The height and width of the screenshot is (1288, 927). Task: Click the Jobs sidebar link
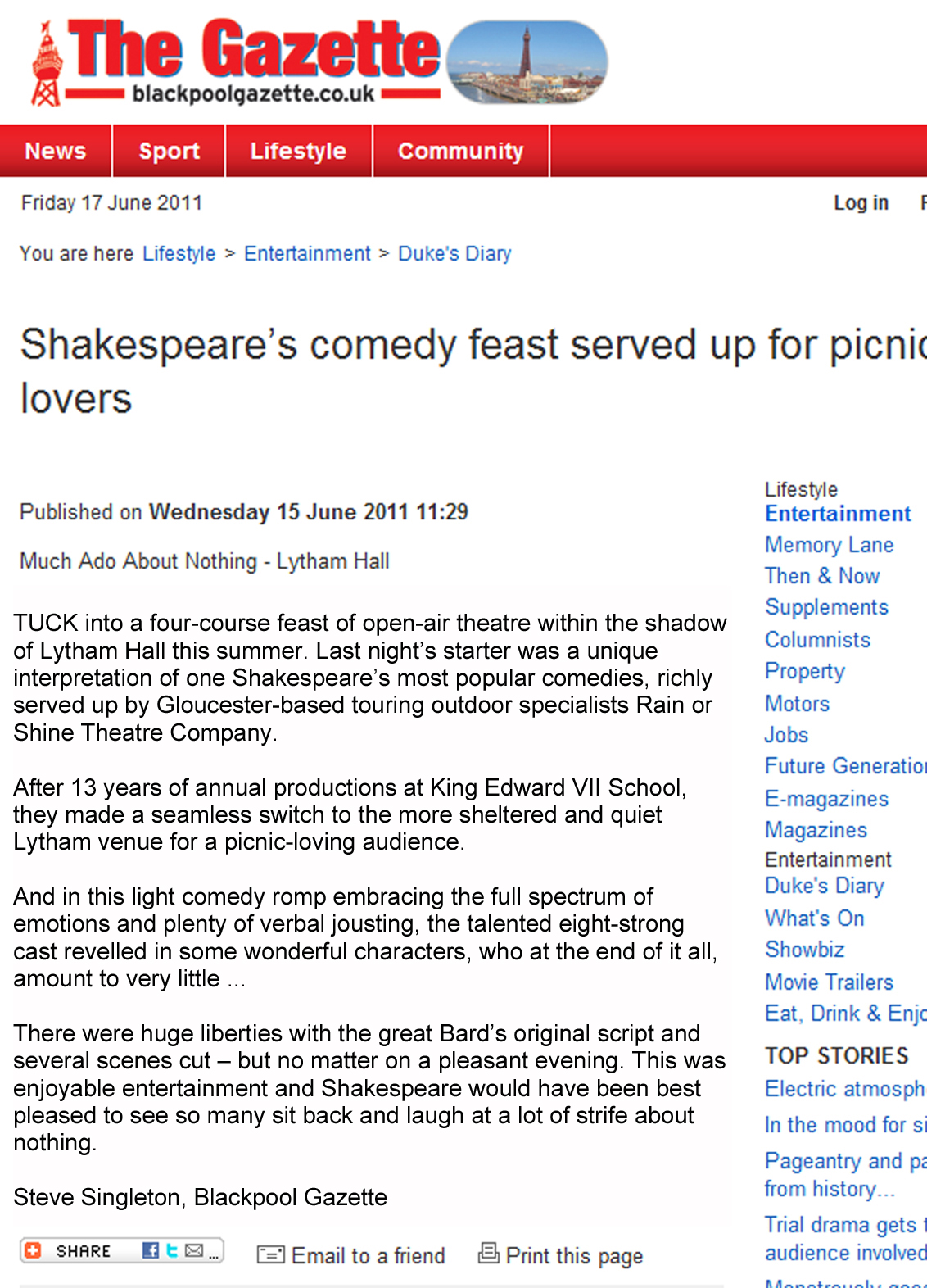(786, 735)
